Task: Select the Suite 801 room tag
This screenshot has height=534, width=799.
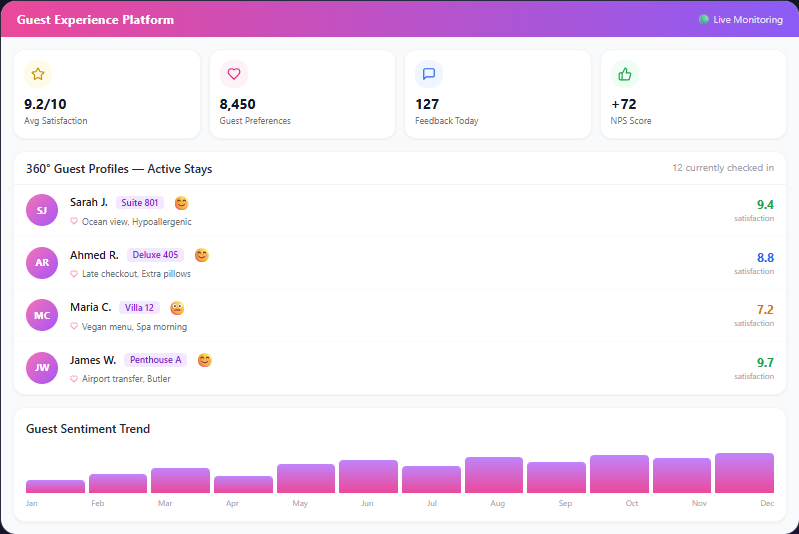Action: 140,202
